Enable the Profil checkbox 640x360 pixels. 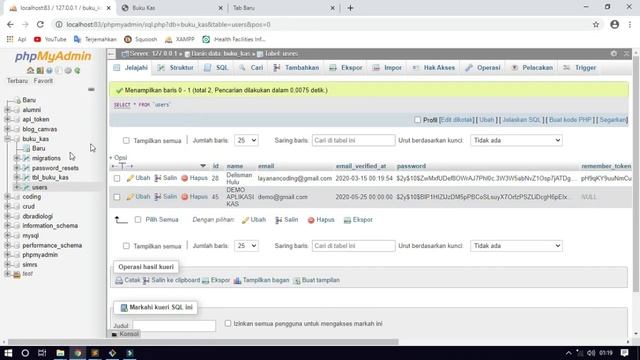pyautogui.click(x=417, y=120)
